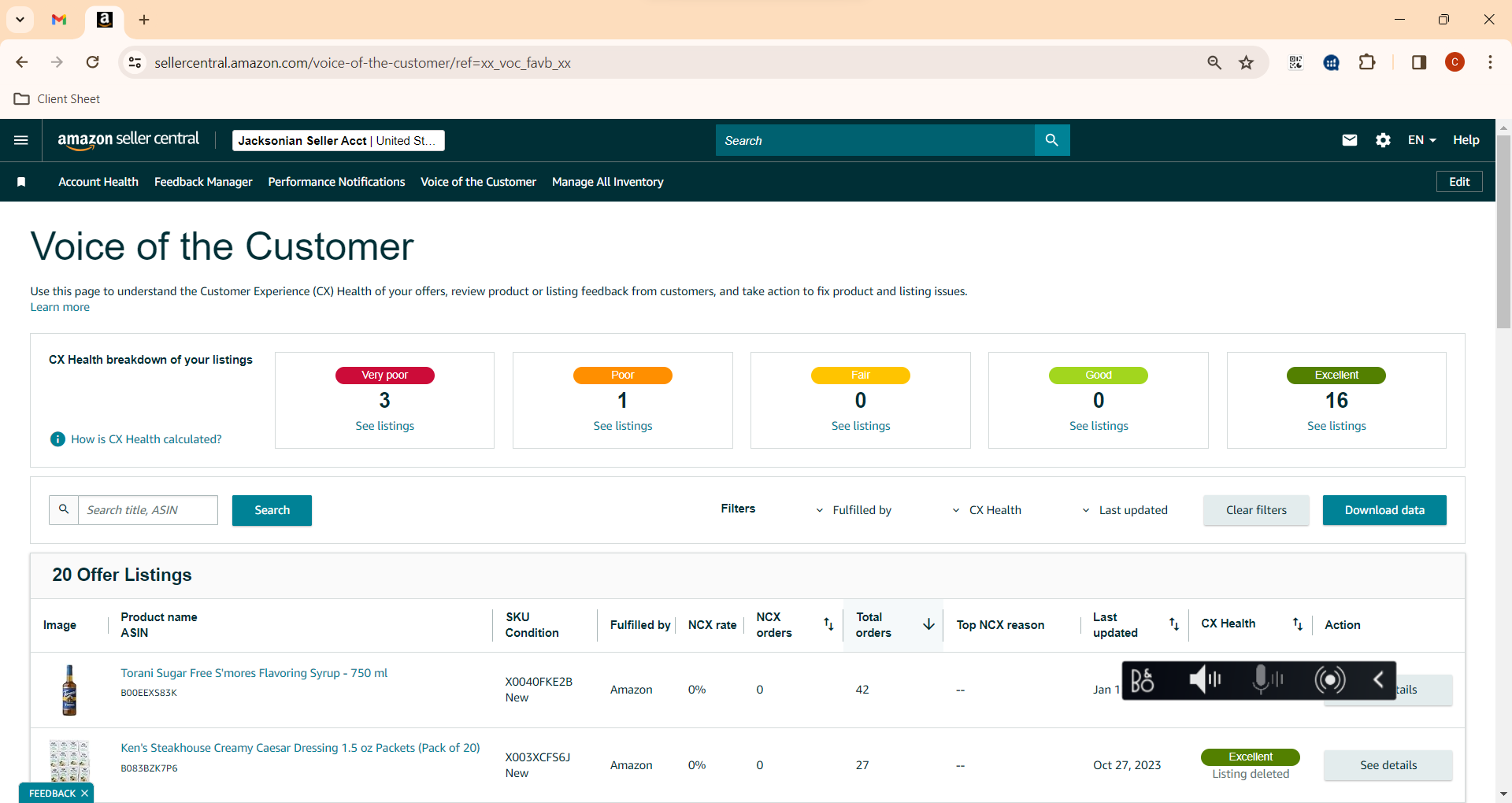Select Voice of the Customer menu item
The width and height of the screenshot is (1512, 803).
478,182
